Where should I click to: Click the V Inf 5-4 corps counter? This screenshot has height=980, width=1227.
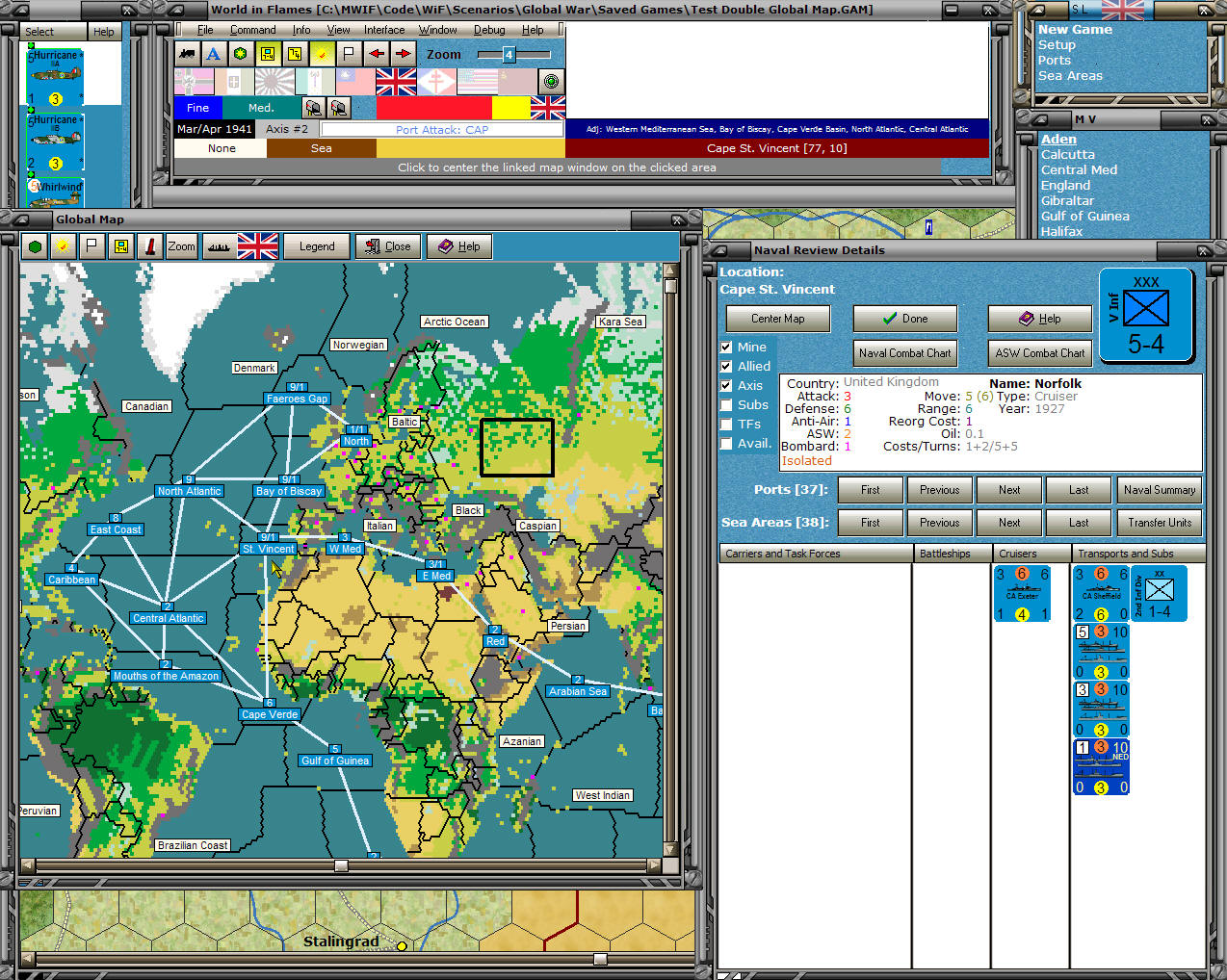click(x=1146, y=316)
